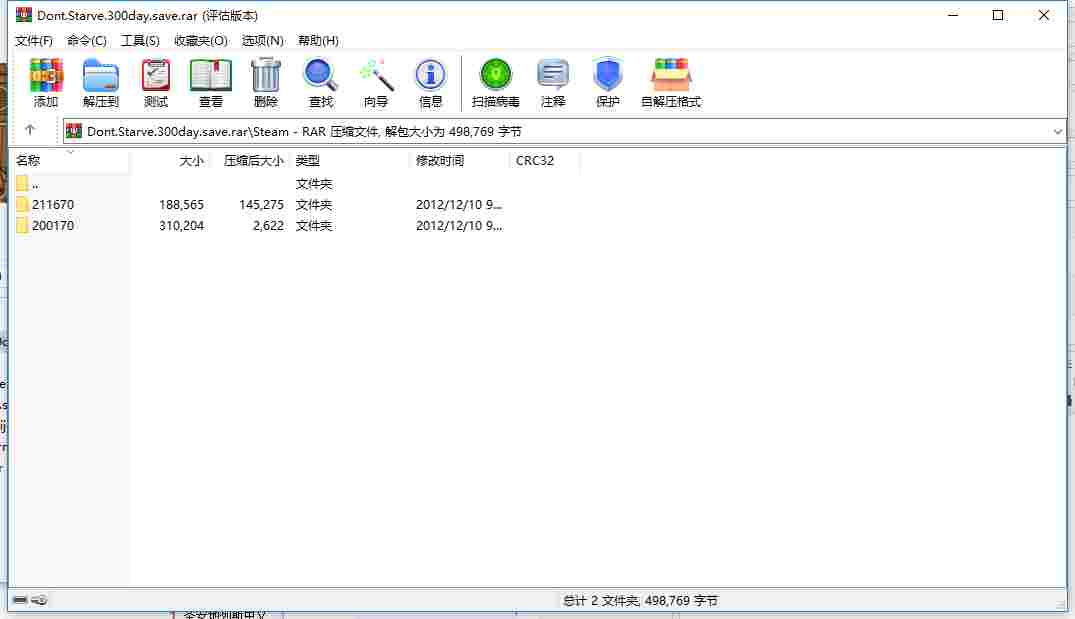
Task: Click the 测试 (Test) toolbar icon
Action: point(156,75)
